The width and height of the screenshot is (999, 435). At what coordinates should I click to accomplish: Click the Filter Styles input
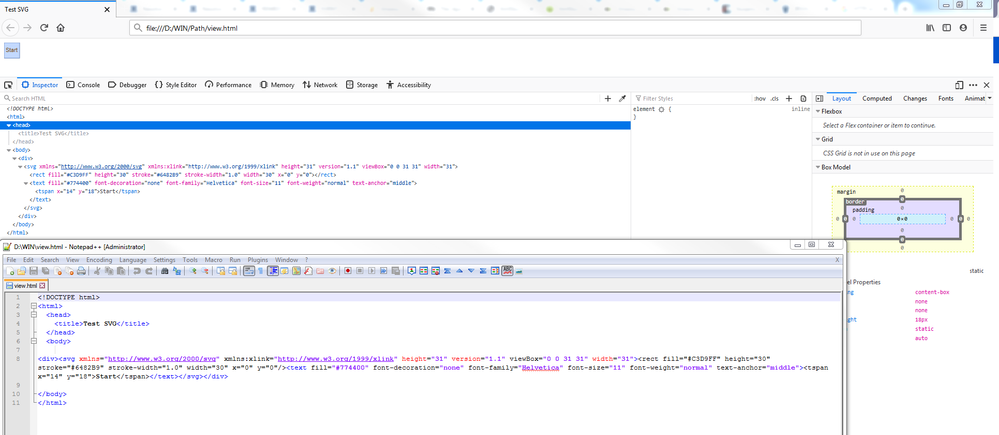coord(691,99)
